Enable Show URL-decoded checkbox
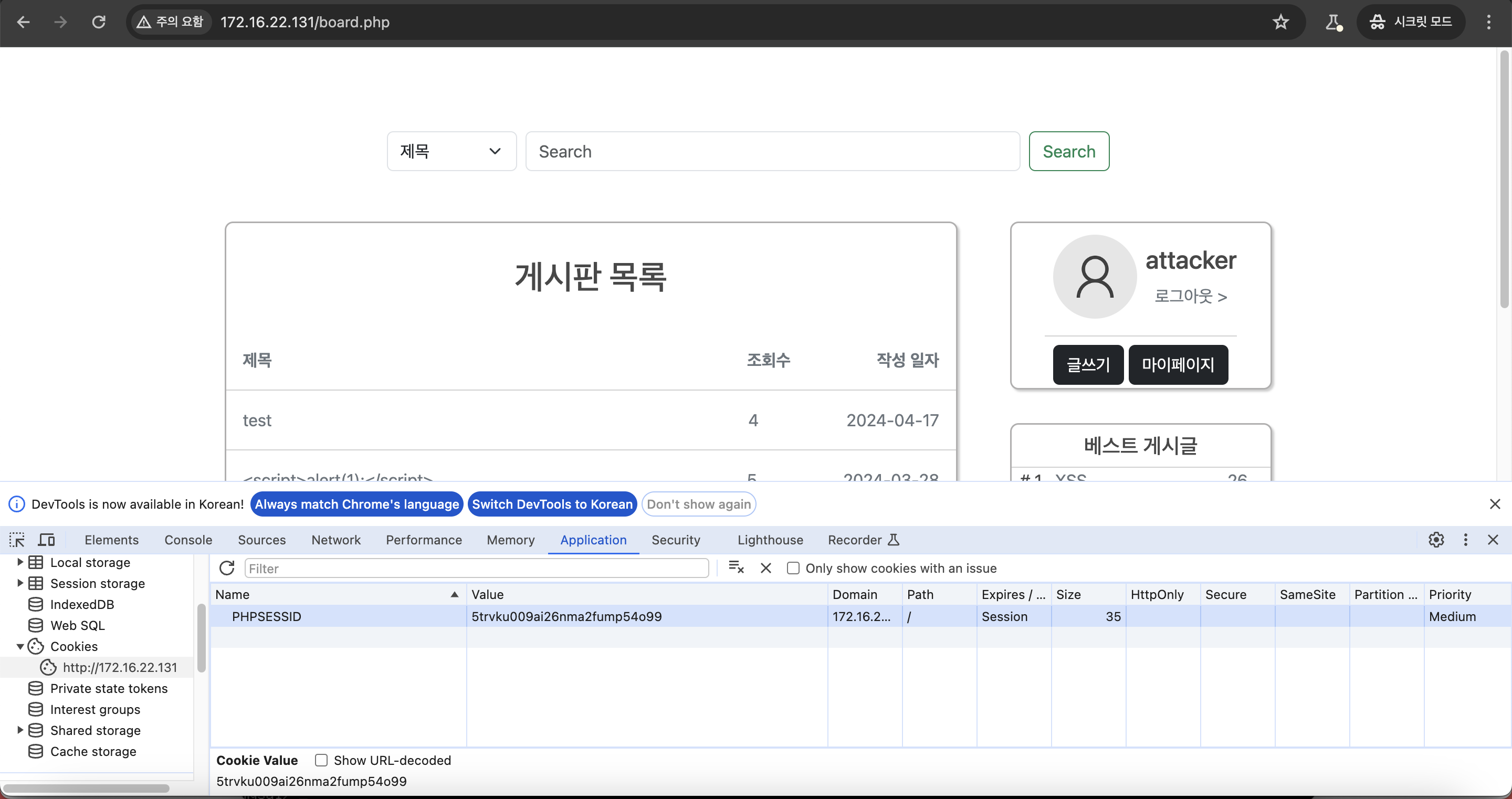Viewport: 1512px width, 799px height. point(321,760)
